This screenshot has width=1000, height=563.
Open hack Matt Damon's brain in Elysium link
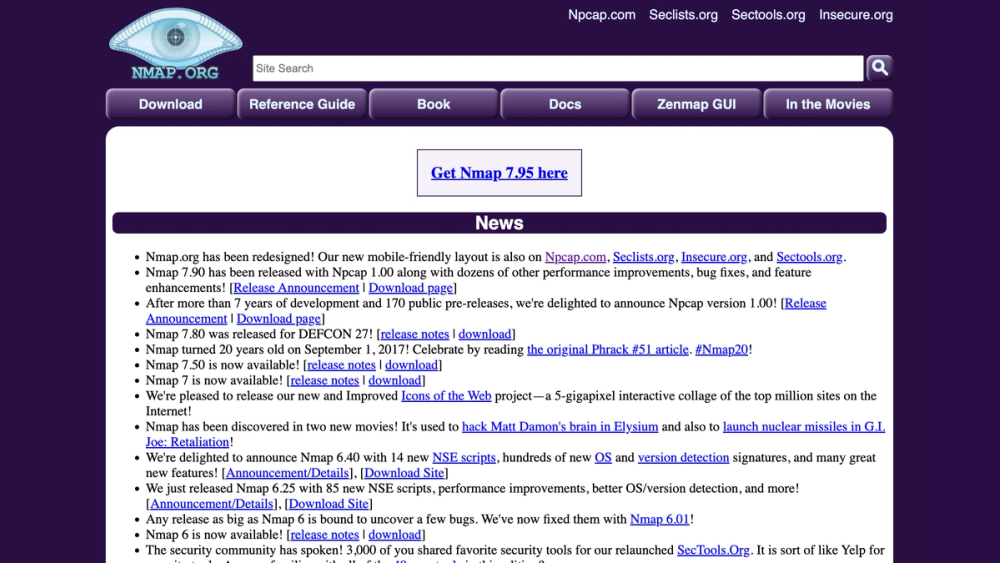pyautogui.click(x=560, y=427)
